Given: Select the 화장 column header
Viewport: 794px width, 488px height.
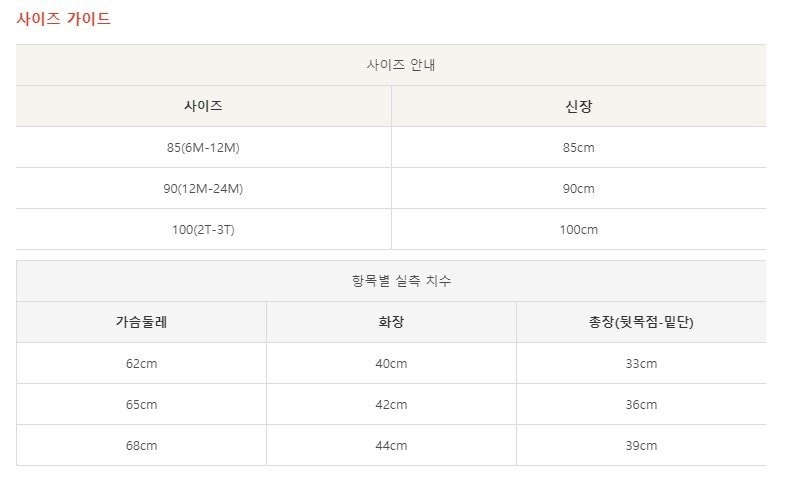Looking at the screenshot, I should pyautogui.click(x=391, y=322).
